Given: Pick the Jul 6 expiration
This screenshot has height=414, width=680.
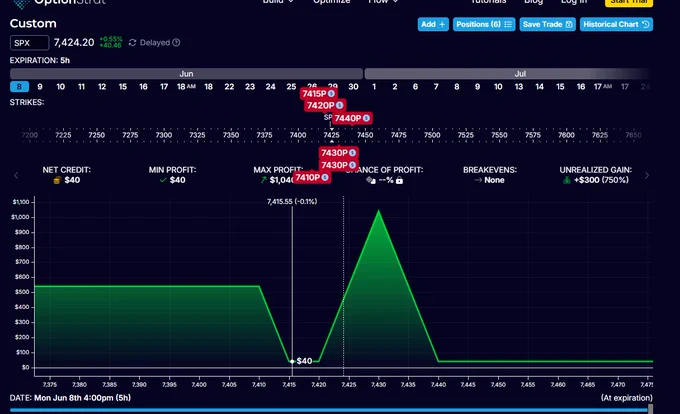Looking at the screenshot, I should (415, 87).
